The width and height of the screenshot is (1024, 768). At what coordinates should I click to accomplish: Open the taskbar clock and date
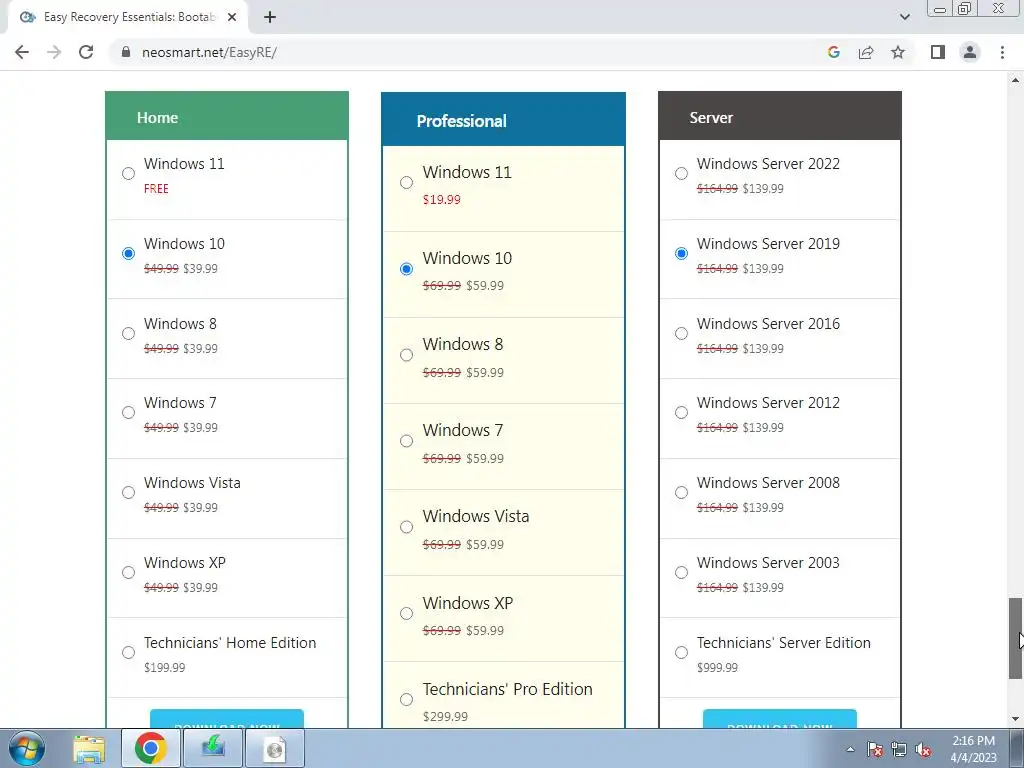click(x=973, y=749)
